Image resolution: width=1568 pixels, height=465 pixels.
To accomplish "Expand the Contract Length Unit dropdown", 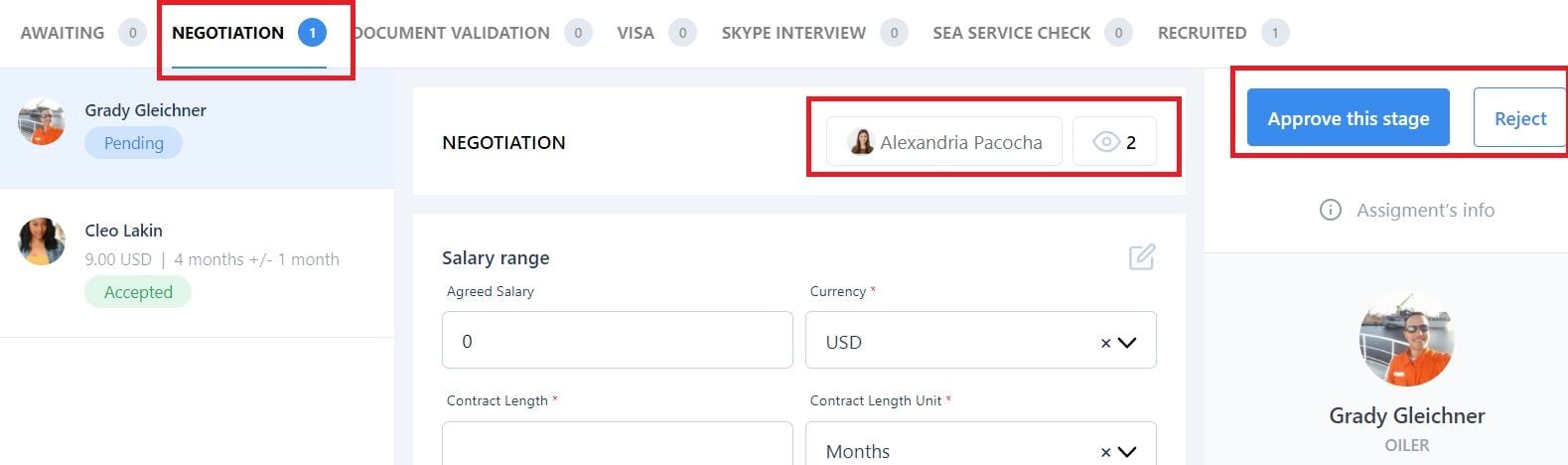I will click(1127, 452).
